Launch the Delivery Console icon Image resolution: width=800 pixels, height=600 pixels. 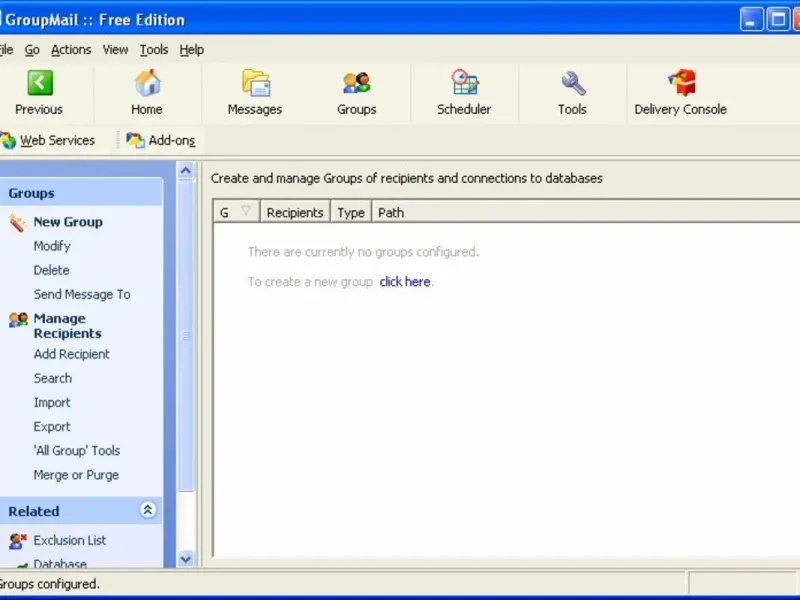(x=682, y=83)
